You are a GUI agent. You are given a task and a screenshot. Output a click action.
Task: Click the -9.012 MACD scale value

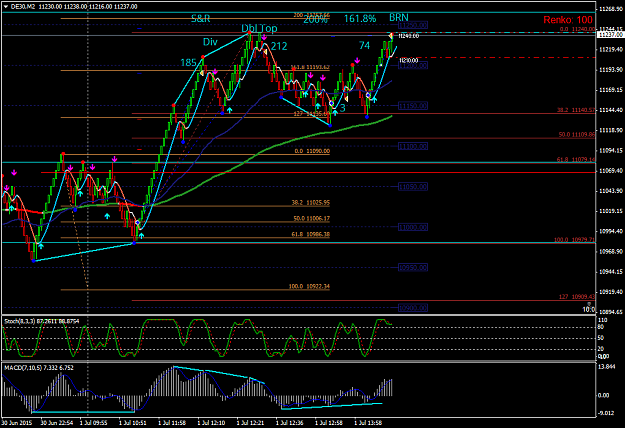[x=607, y=413]
